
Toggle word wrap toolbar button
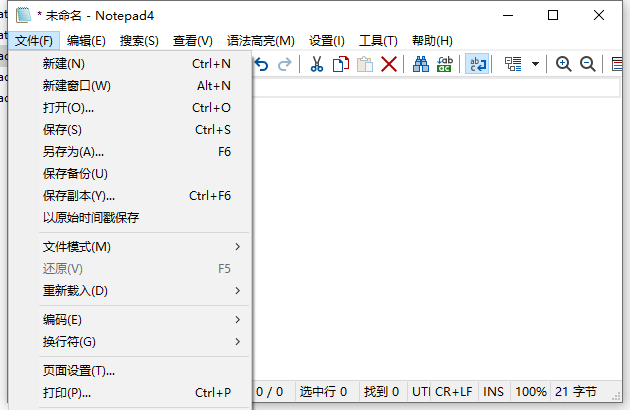[477, 64]
